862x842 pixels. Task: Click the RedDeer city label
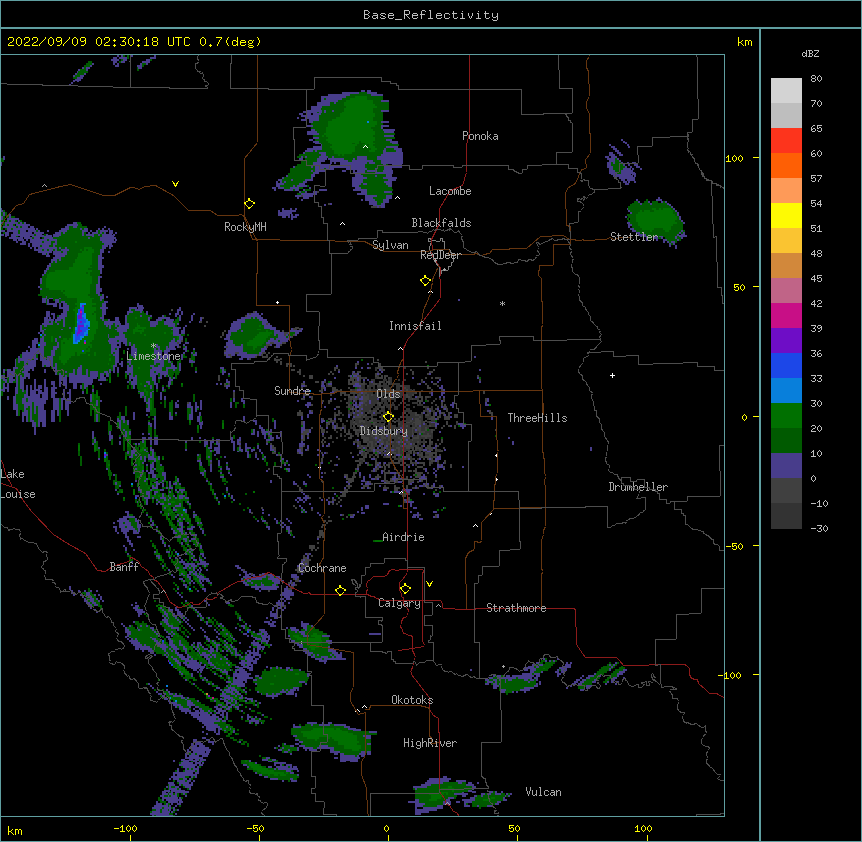pos(440,255)
